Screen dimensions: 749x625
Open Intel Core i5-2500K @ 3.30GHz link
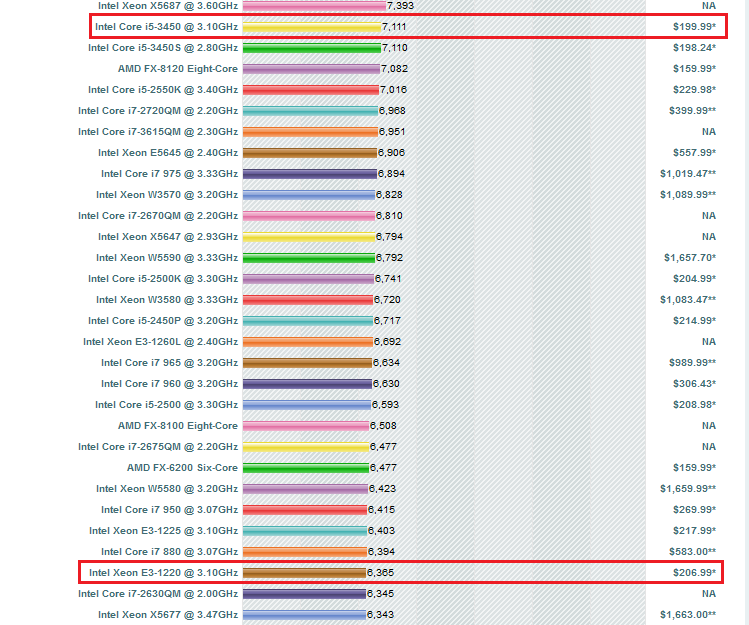click(163, 279)
